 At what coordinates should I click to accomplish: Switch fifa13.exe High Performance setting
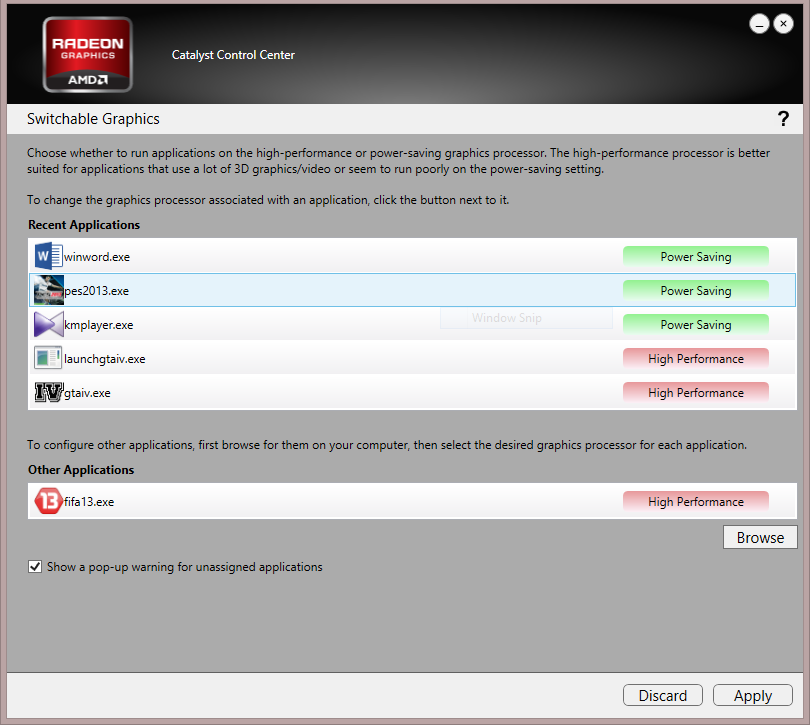(695, 502)
